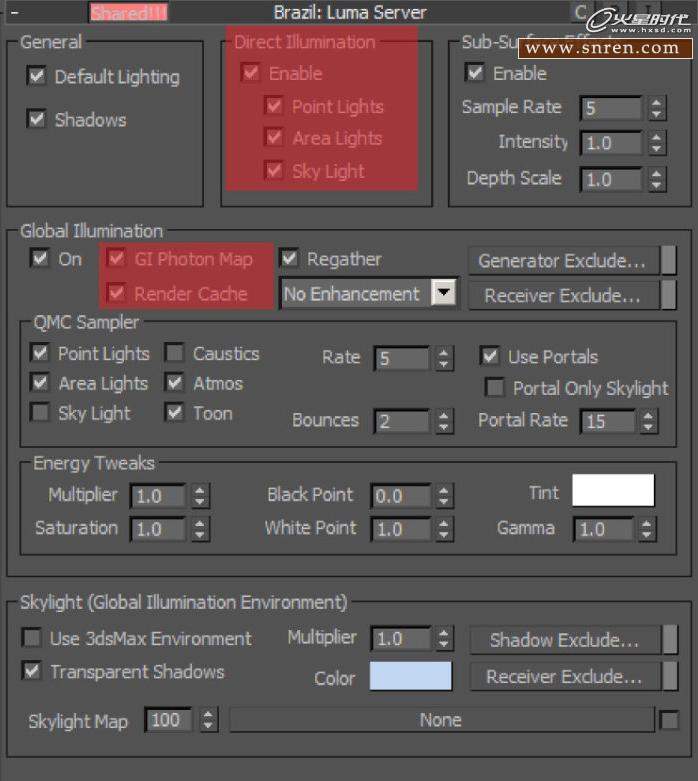Toggle QMC Sampler Area Lights checkbox

click(x=40, y=383)
